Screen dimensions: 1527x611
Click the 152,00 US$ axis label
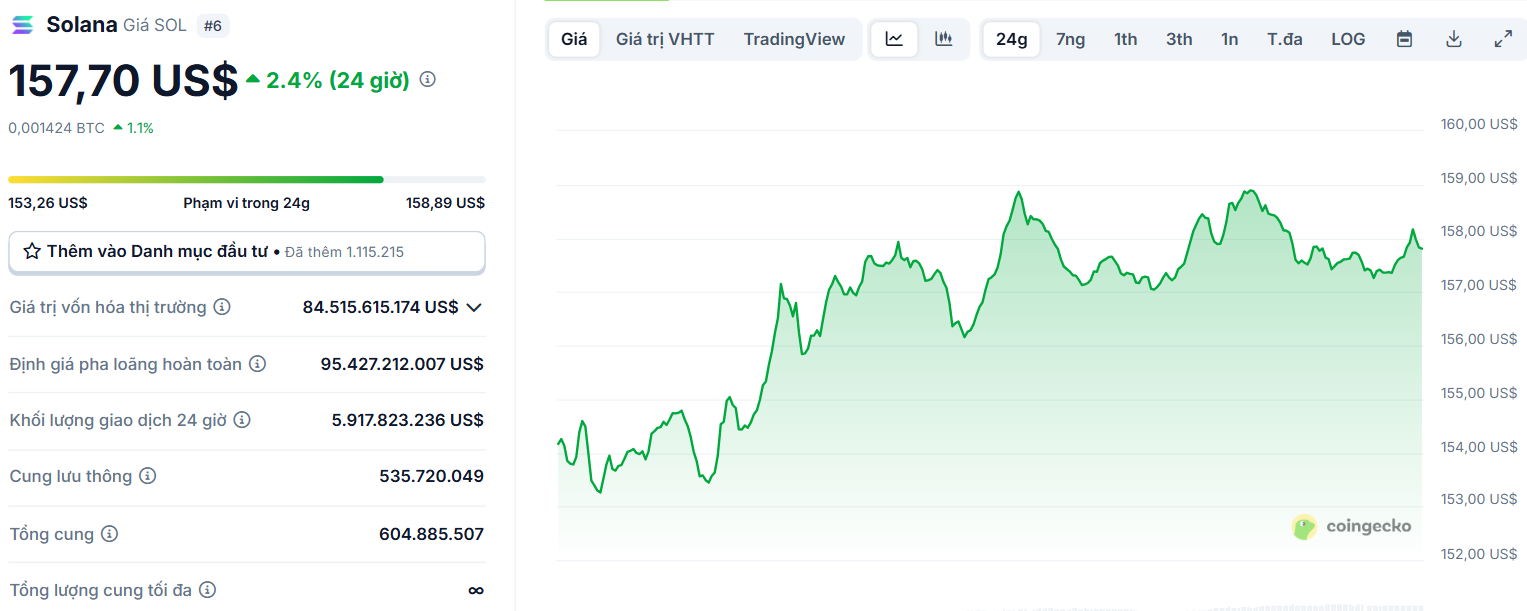pos(1479,554)
